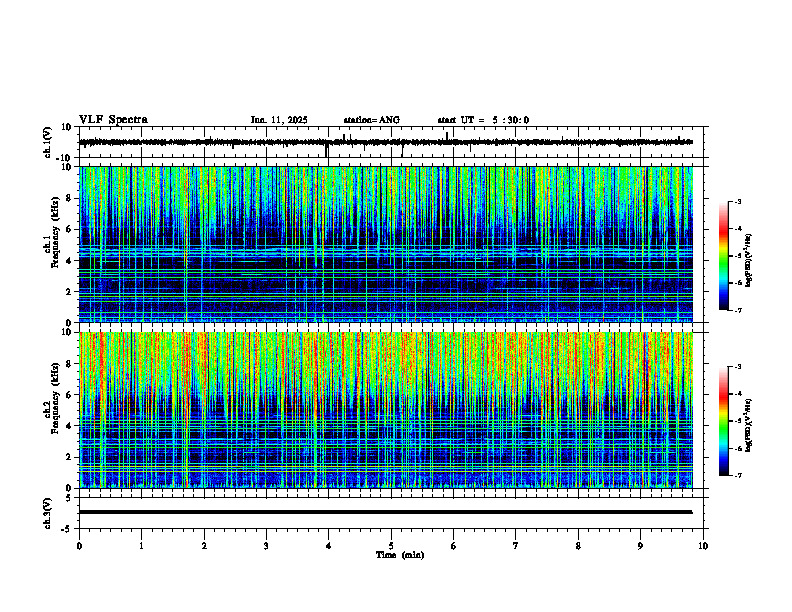Click the ch.1 spectrogram color bar

723,256
